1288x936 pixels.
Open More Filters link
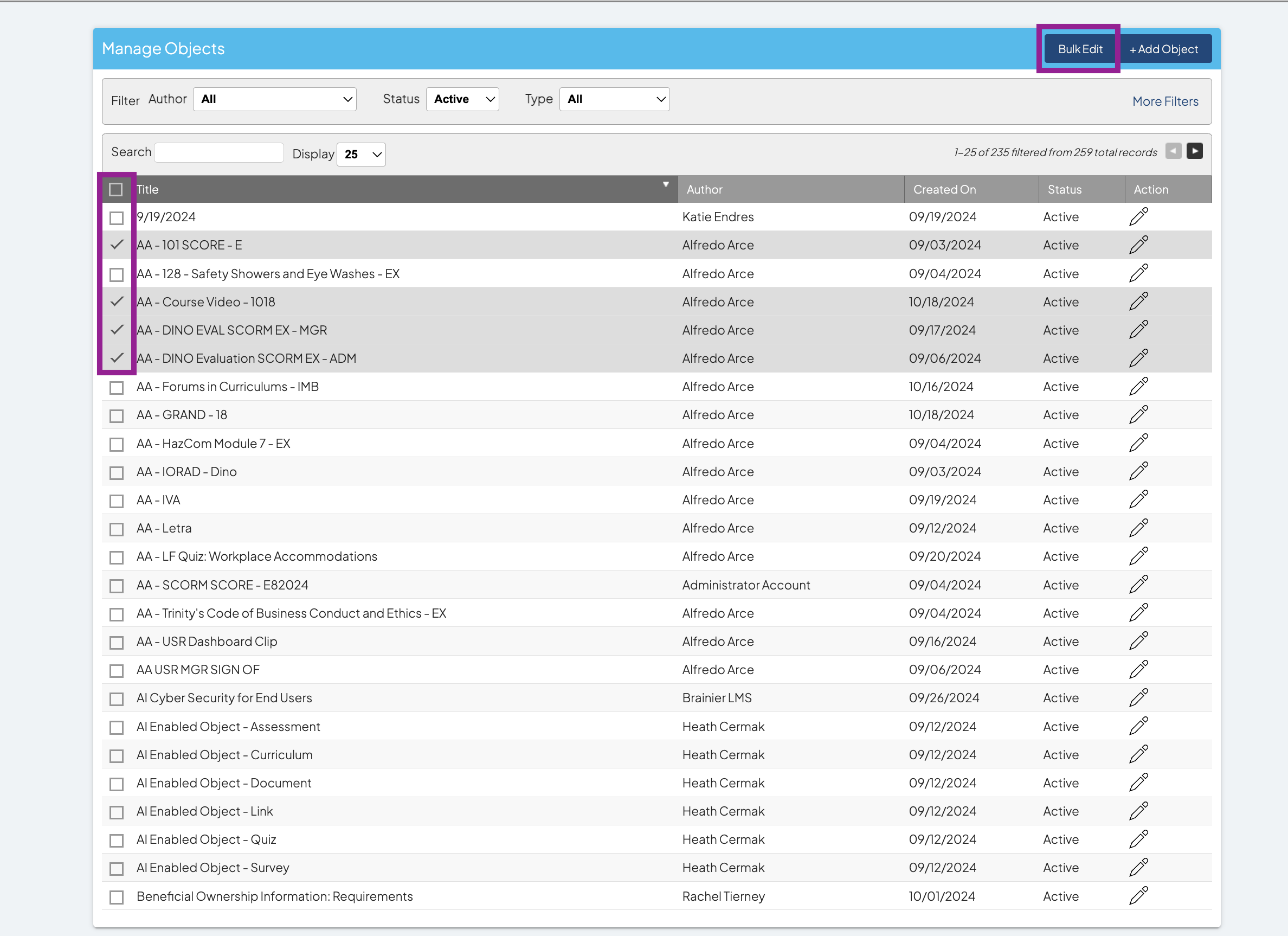tap(1165, 101)
